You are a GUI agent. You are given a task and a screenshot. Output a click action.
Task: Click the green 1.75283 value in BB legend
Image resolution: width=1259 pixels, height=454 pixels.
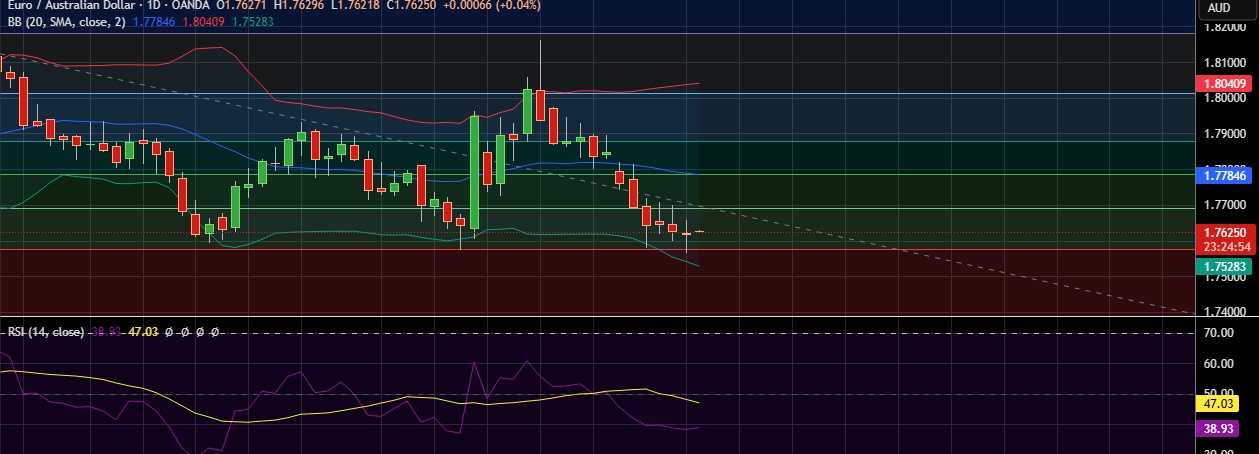[x=252, y=22]
